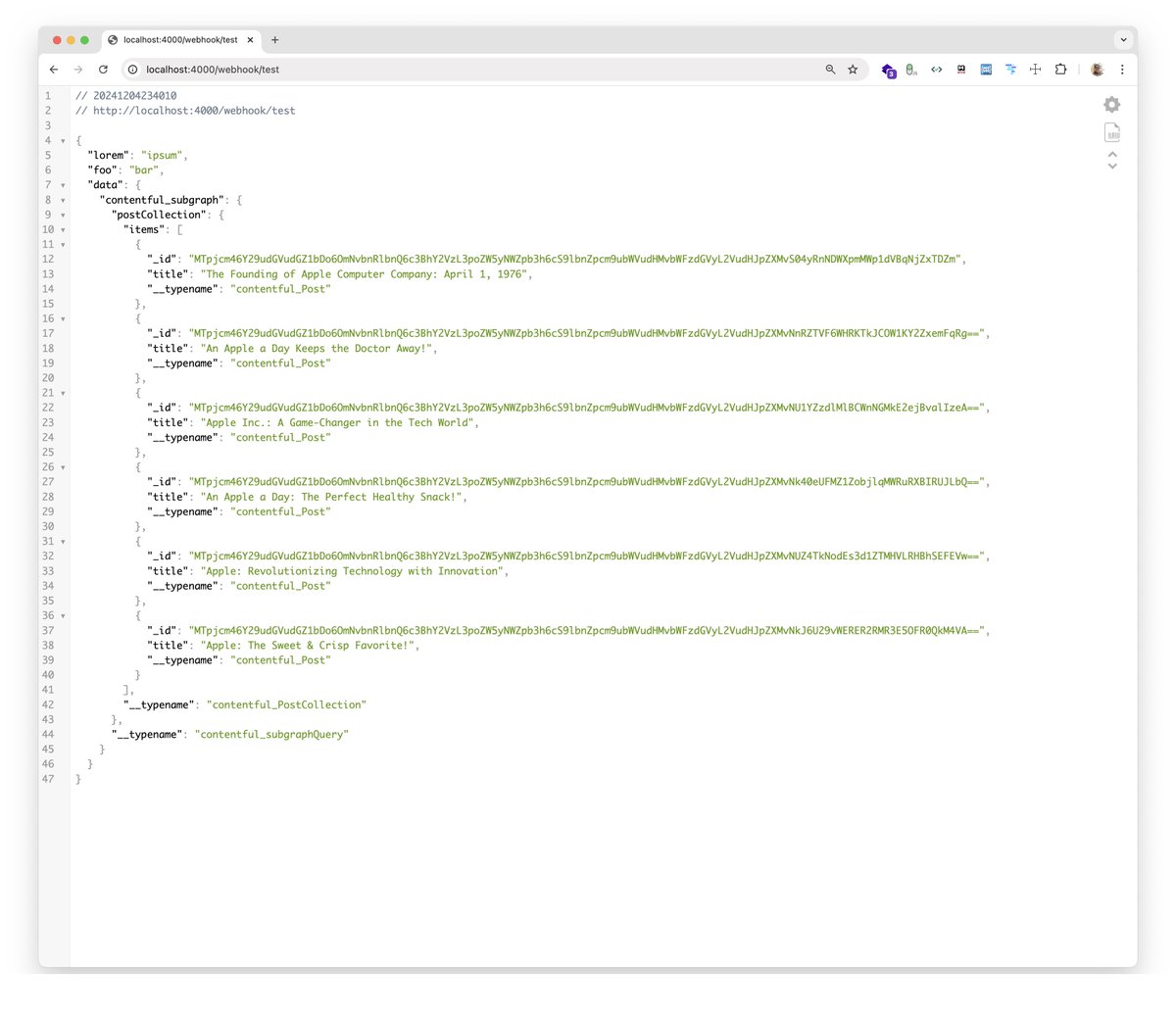Click title "An Apple a Day Keeps the Doctor Away!"
This screenshot has width=1176, height=1018.
pos(318,349)
